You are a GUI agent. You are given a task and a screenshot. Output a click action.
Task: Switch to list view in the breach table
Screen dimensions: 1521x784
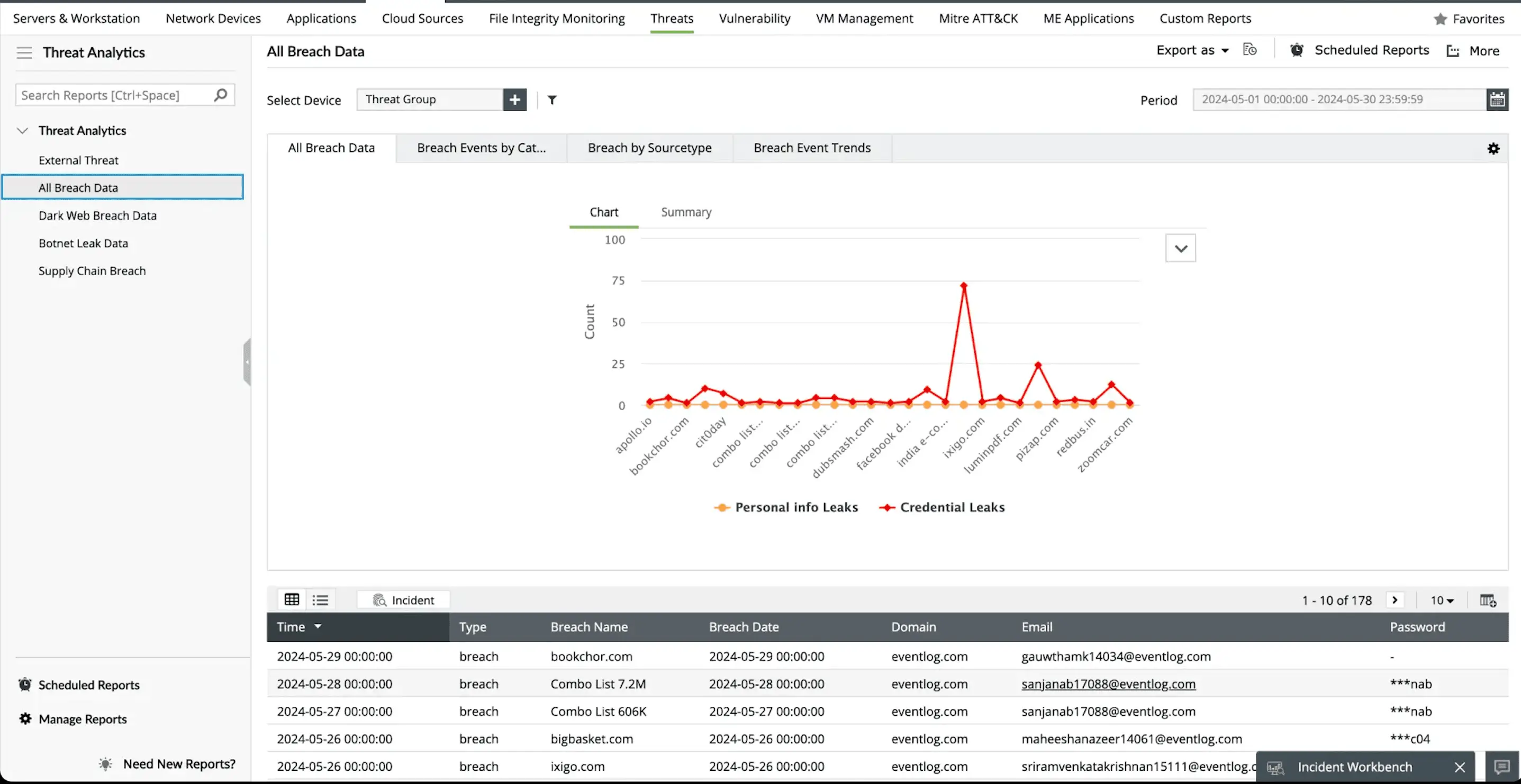pyautogui.click(x=320, y=599)
